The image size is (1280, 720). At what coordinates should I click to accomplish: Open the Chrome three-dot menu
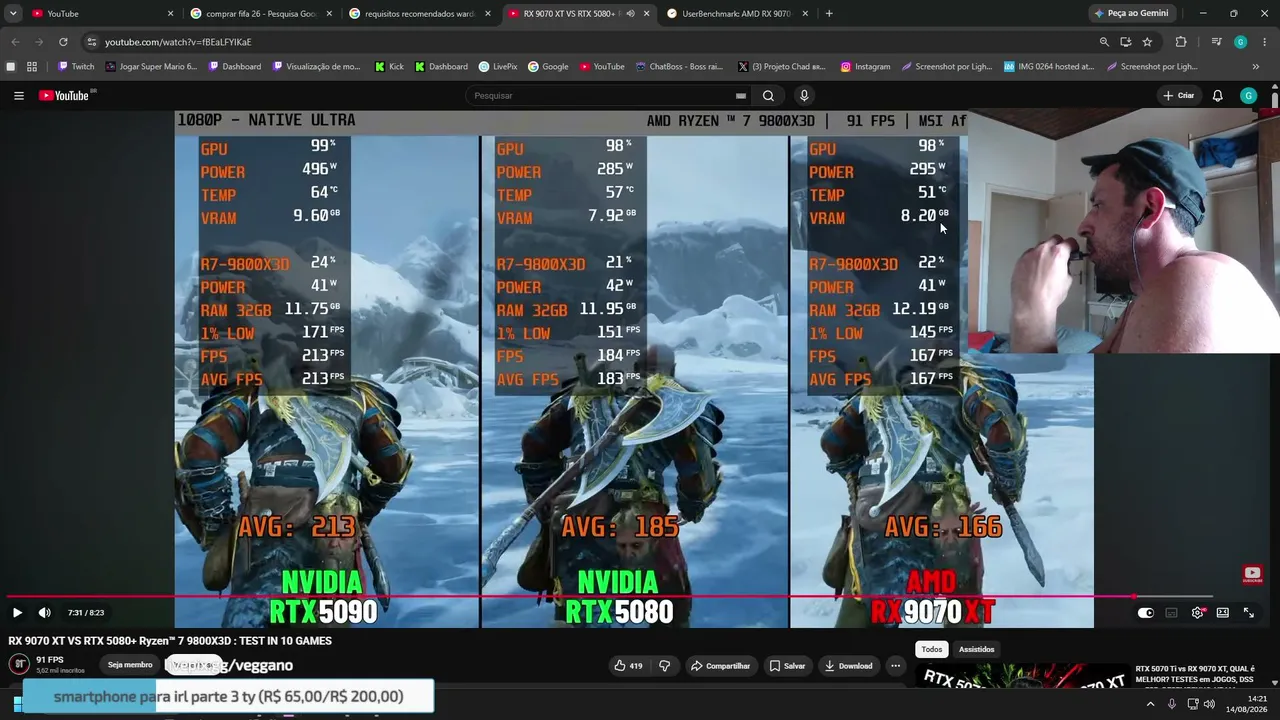(1265, 42)
